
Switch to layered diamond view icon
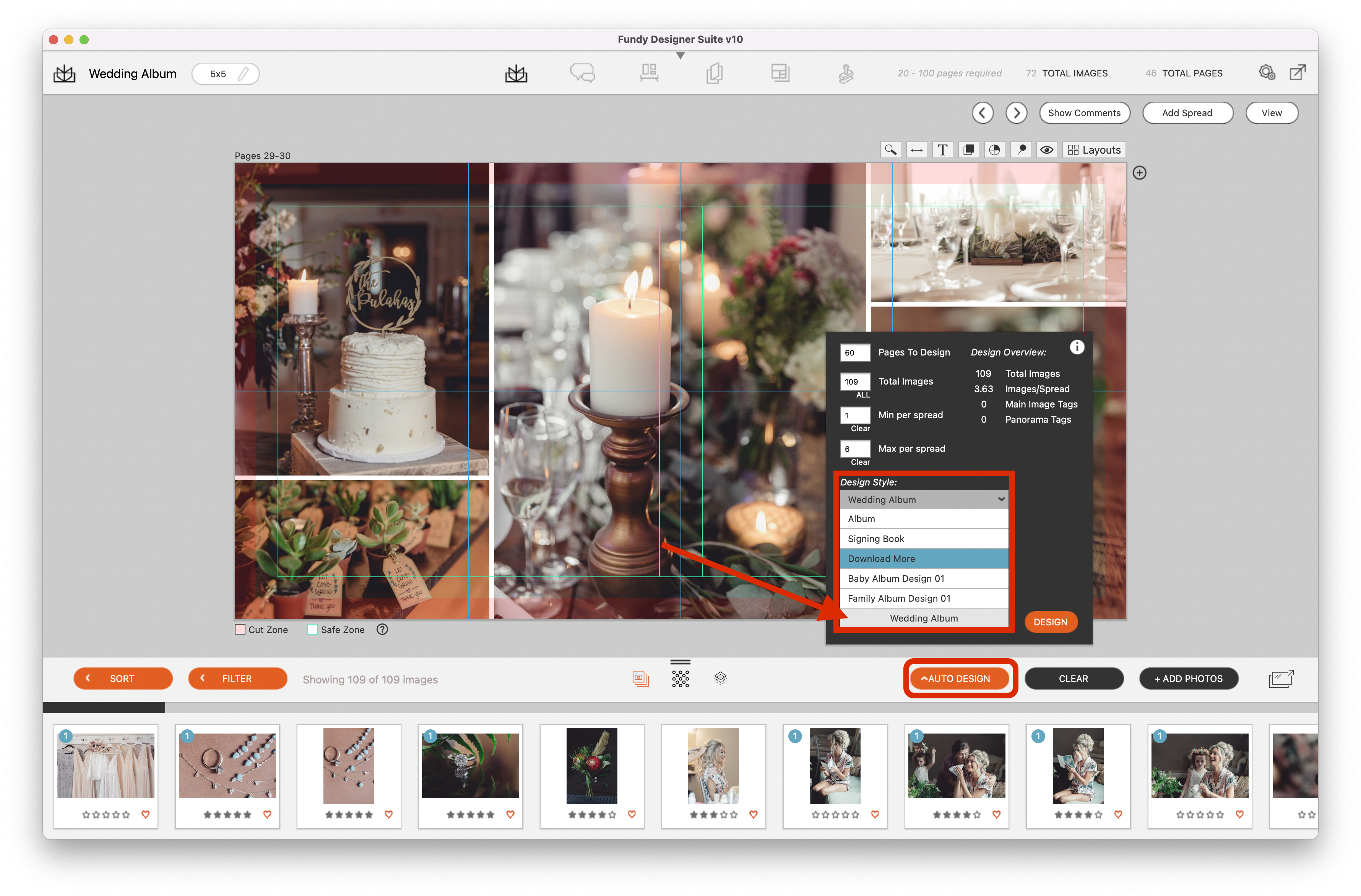coord(720,678)
